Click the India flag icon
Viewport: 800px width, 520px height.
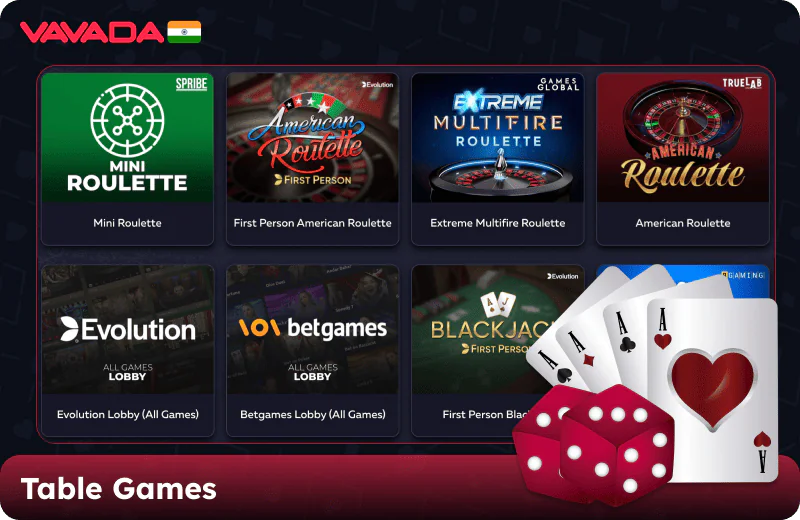click(184, 32)
